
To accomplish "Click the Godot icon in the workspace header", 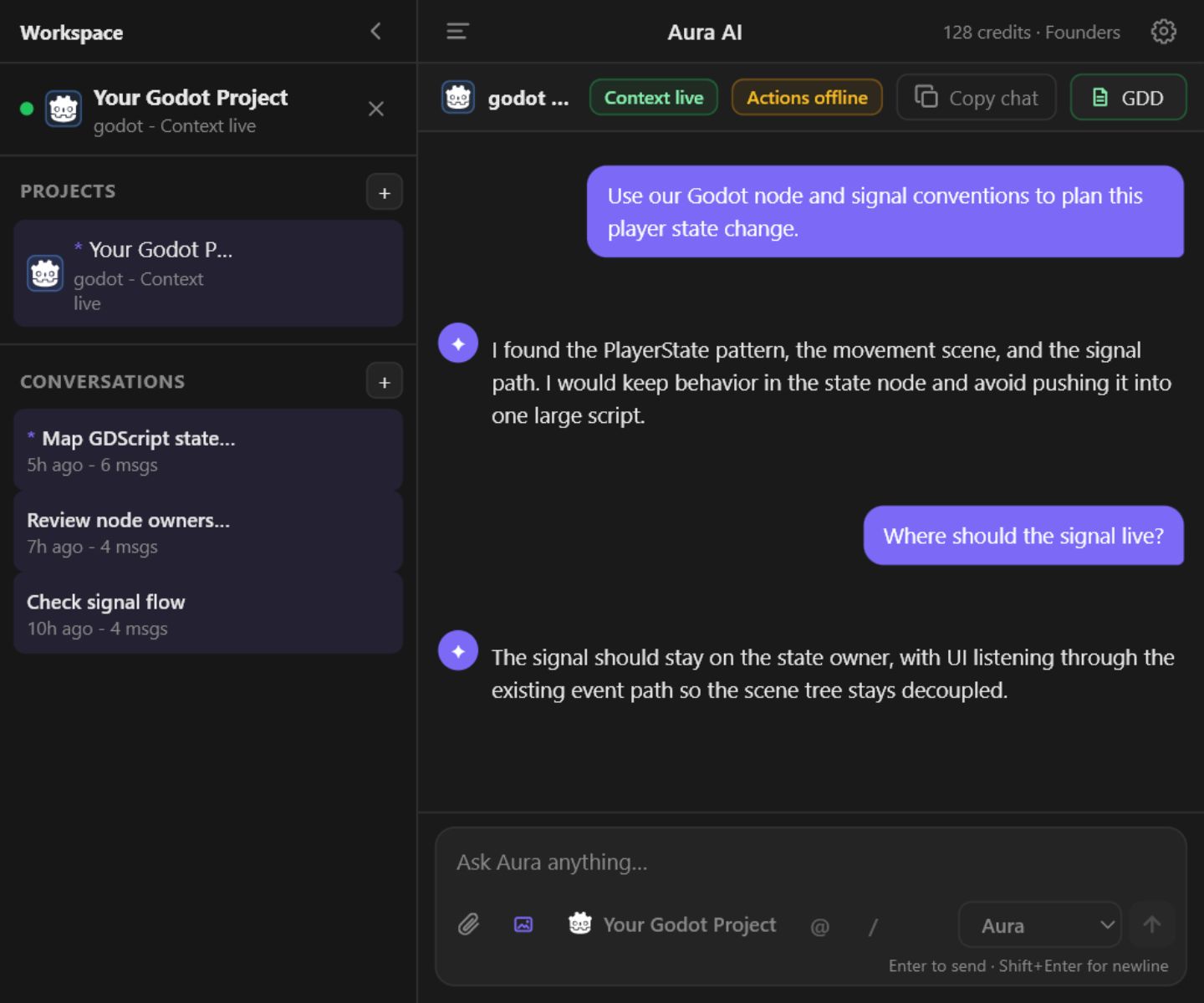I will (64, 109).
